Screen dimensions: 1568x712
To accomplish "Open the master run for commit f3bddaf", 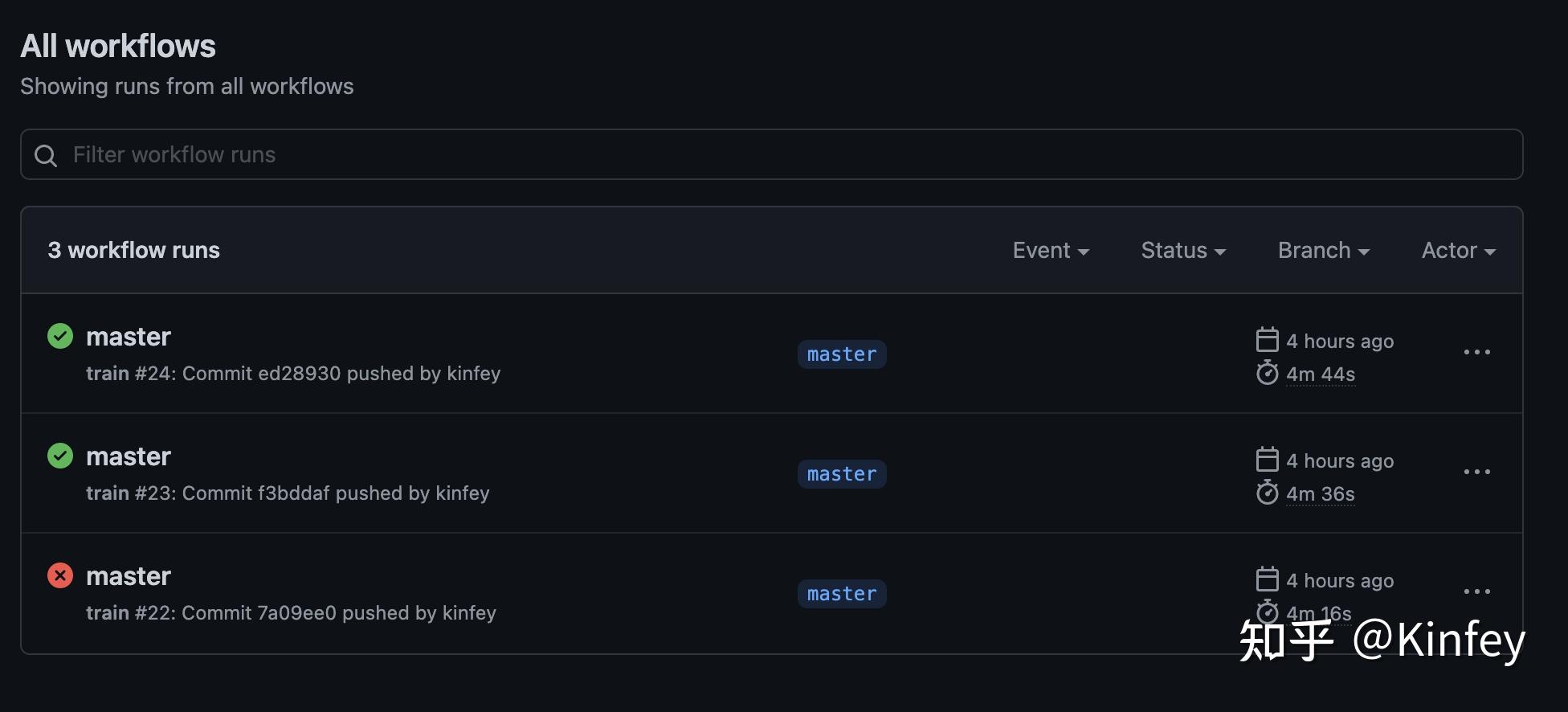I will (129, 456).
